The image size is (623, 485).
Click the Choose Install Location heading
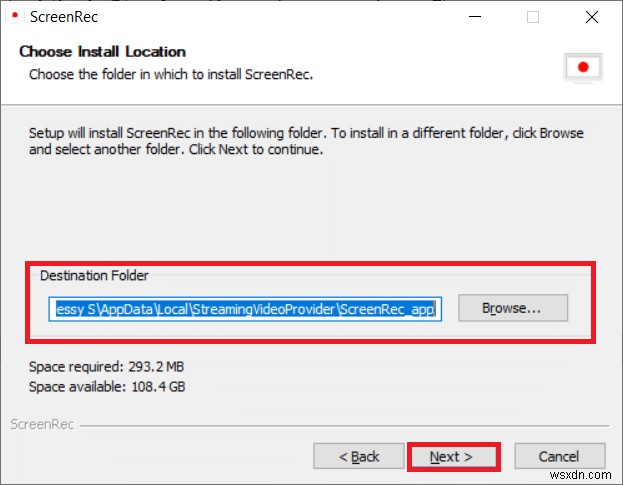[103, 52]
